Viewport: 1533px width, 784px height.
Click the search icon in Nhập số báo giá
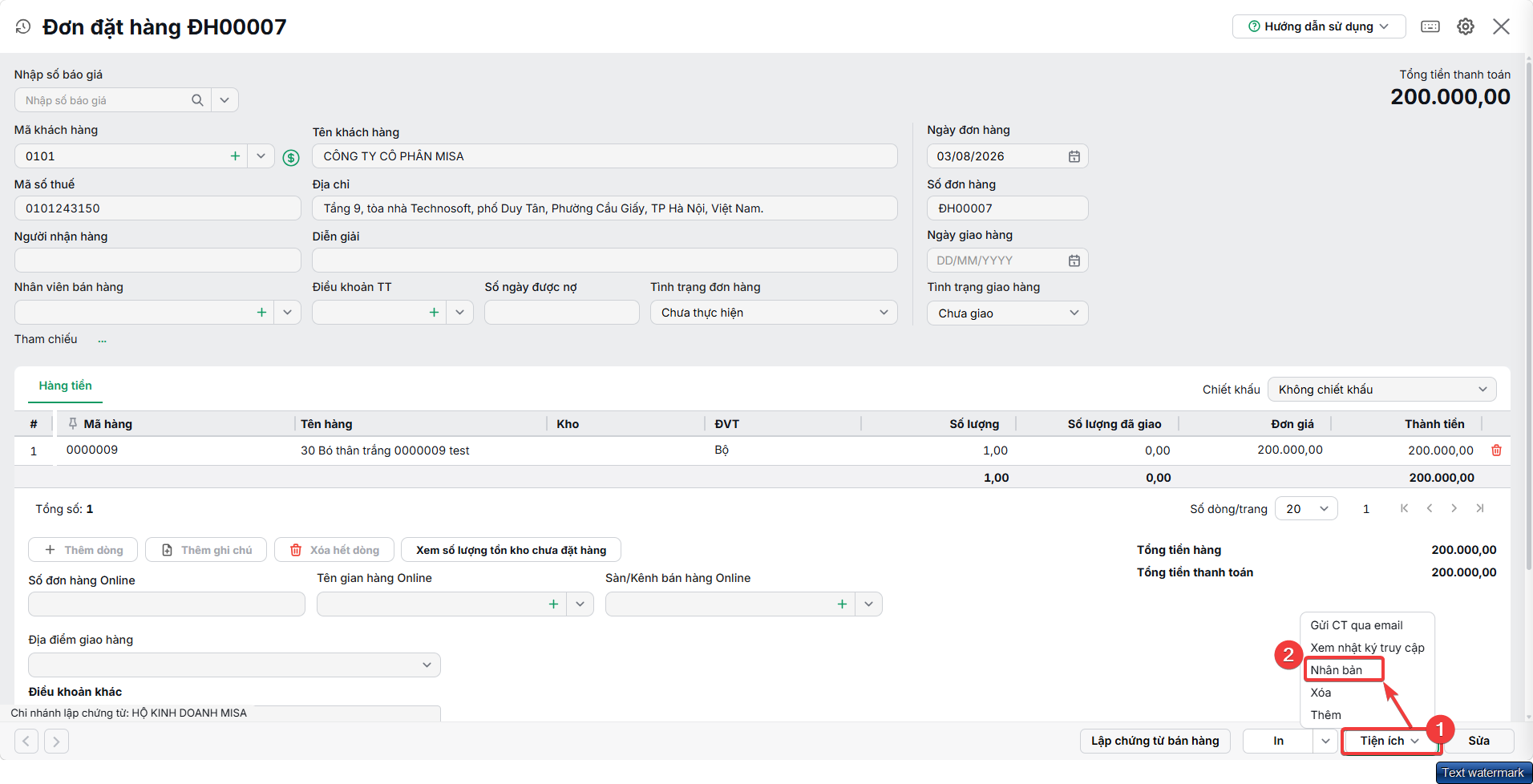pyautogui.click(x=197, y=100)
